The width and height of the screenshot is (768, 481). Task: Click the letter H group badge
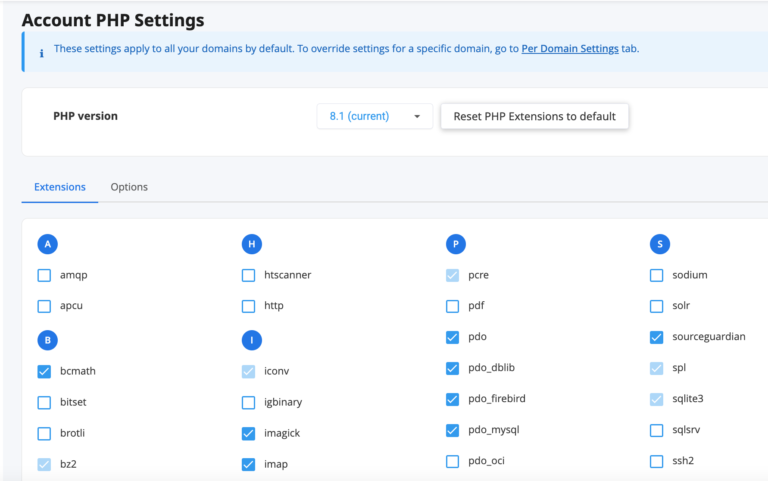252,244
